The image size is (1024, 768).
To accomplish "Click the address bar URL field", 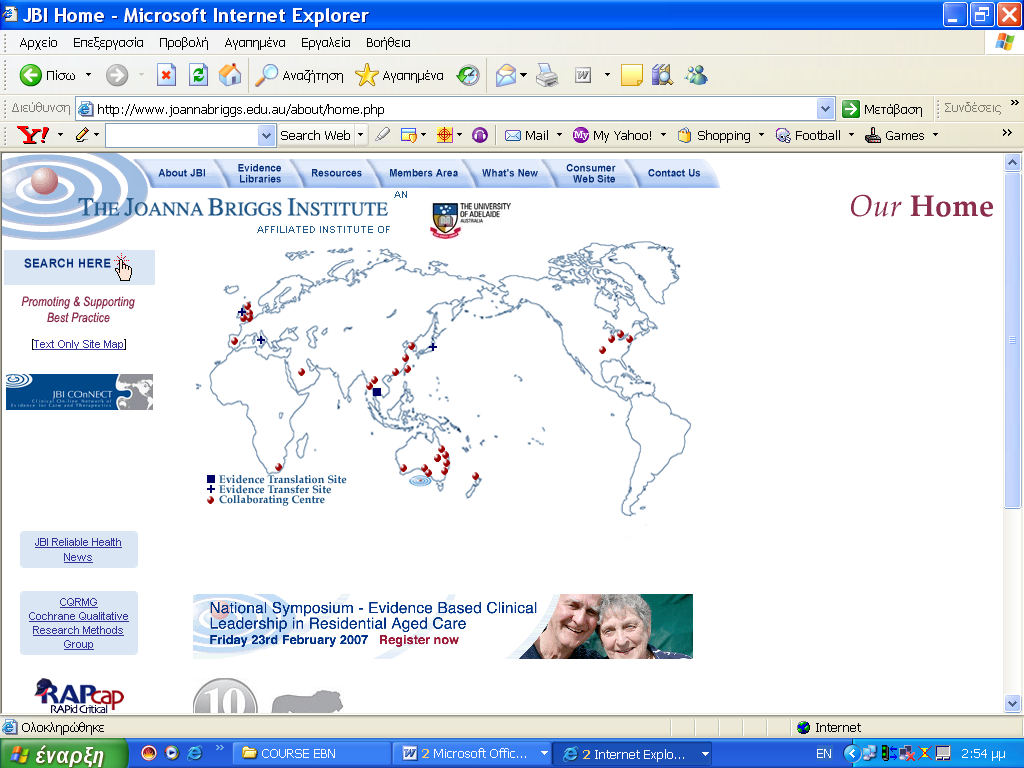I will coord(447,109).
